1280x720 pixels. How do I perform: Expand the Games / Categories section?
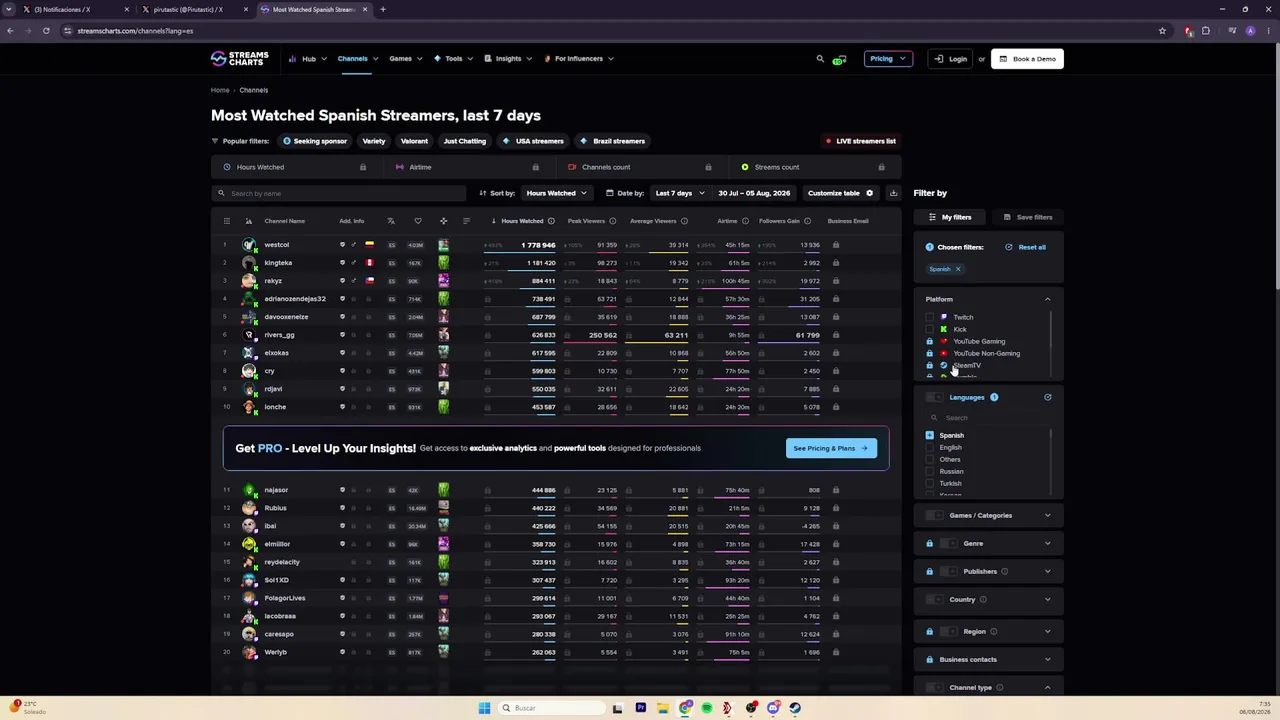[1048, 515]
